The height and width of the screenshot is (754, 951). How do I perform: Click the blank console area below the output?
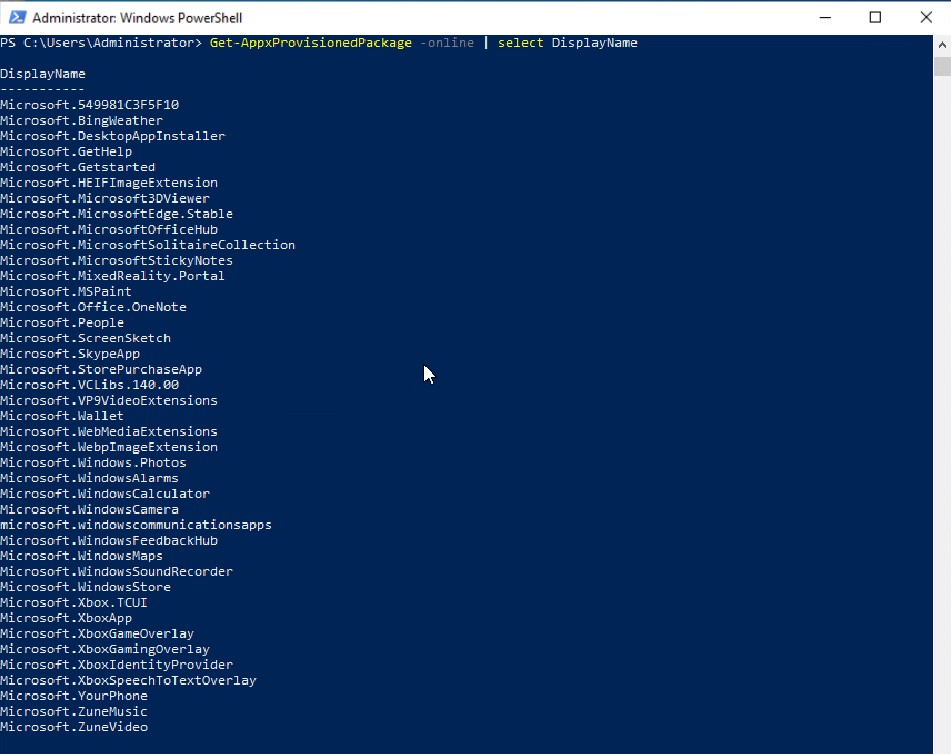[450, 745]
